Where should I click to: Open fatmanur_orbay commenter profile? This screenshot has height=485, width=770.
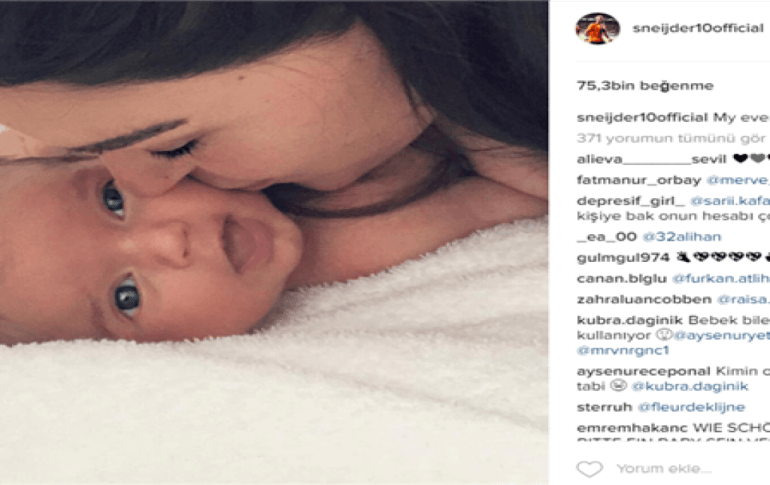[639, 180]
